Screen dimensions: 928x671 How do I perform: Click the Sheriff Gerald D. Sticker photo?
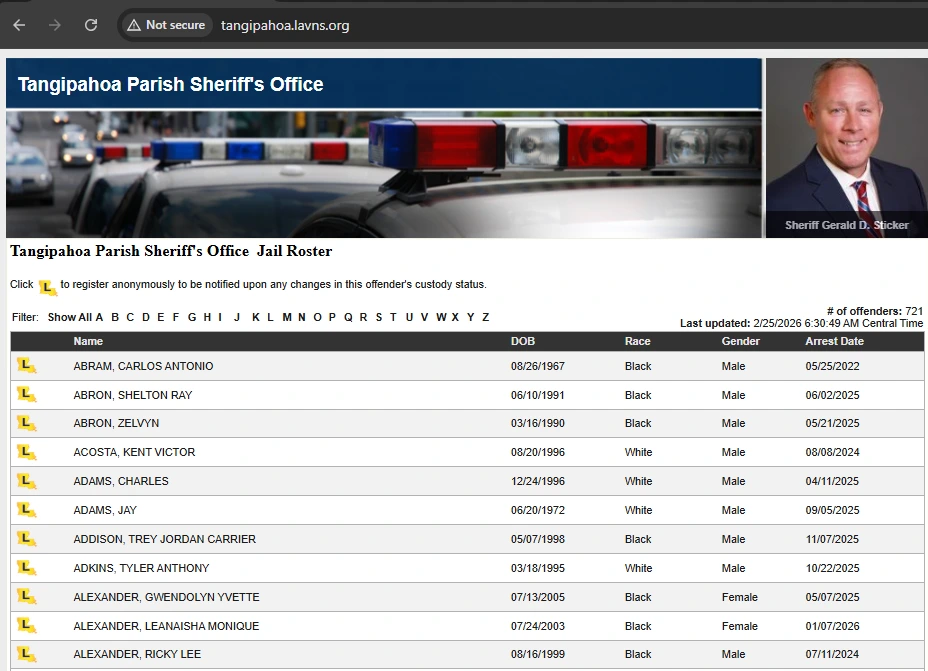pyautogui.click(x=847, y=148)
